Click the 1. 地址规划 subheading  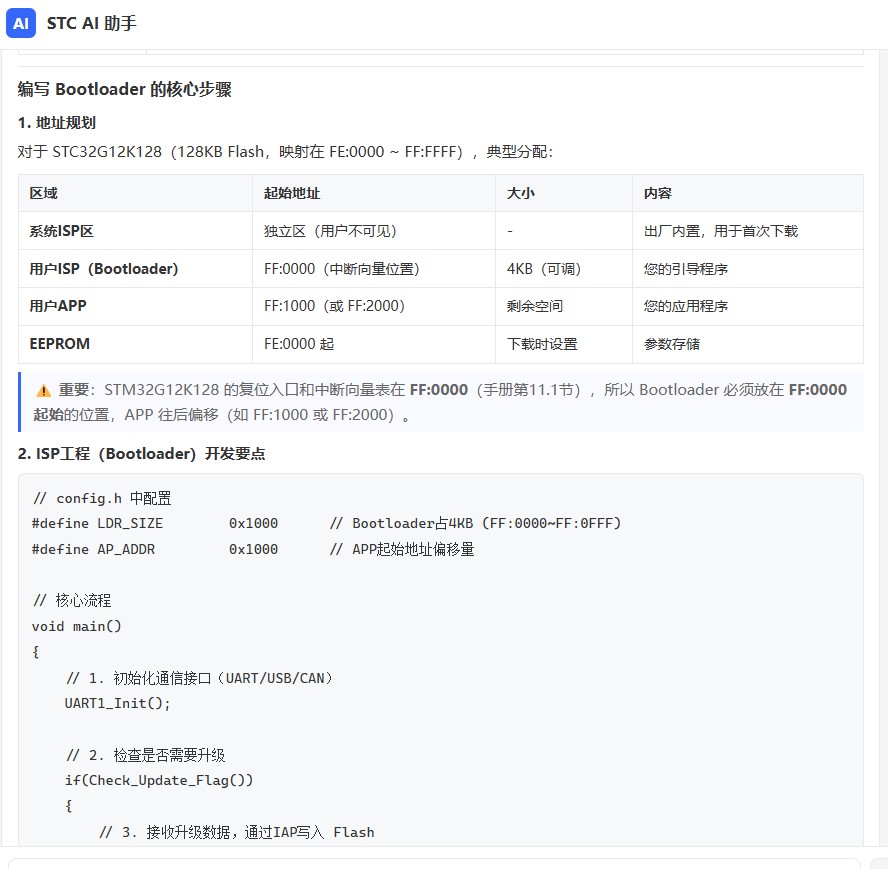click(x=57, y=123)
